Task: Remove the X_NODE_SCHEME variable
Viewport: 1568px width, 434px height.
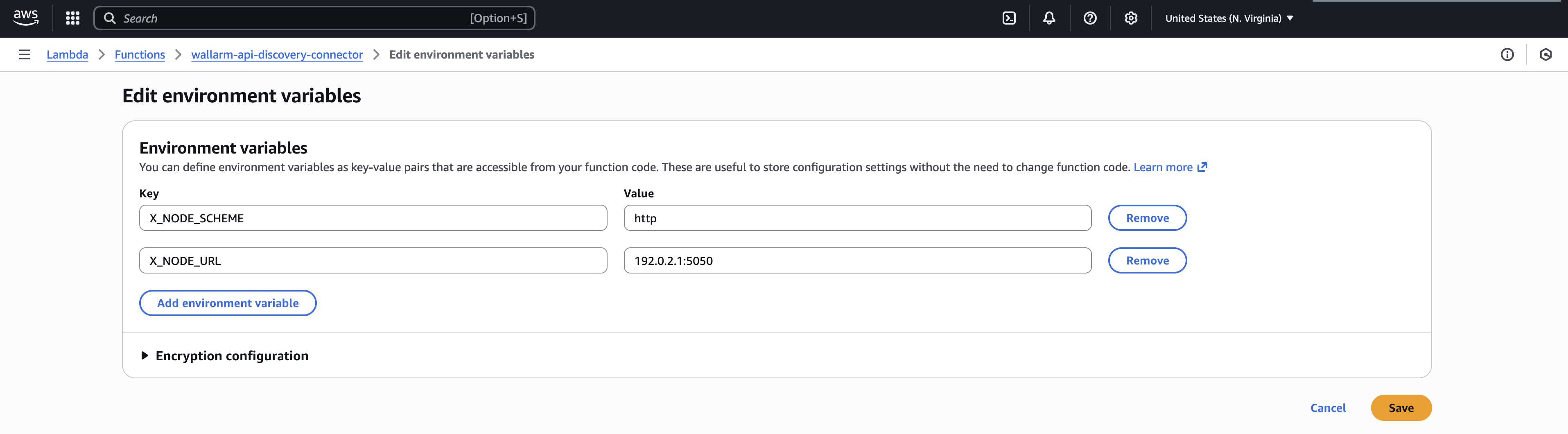Action: 1147,217
